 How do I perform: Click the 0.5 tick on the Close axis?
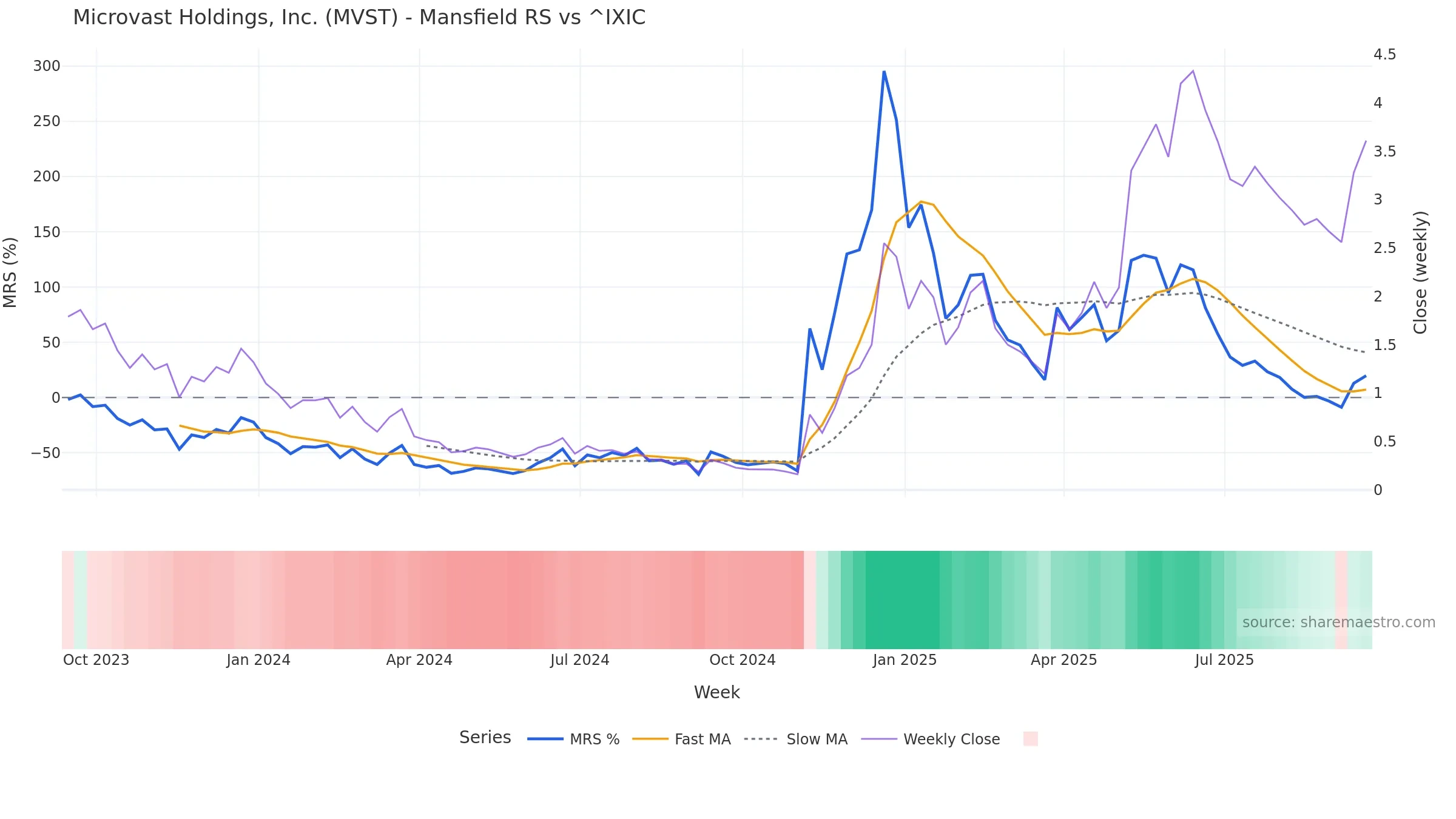1385,442
